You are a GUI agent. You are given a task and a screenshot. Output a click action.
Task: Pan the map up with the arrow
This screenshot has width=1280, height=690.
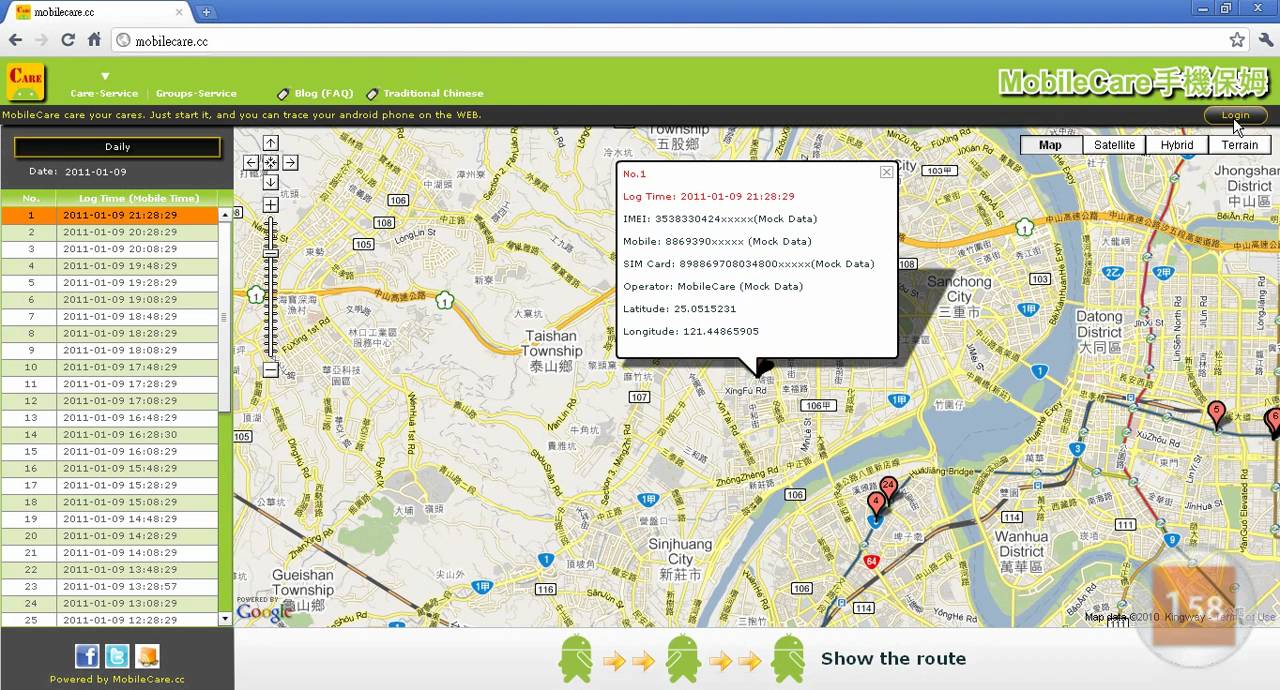(270, 144)
